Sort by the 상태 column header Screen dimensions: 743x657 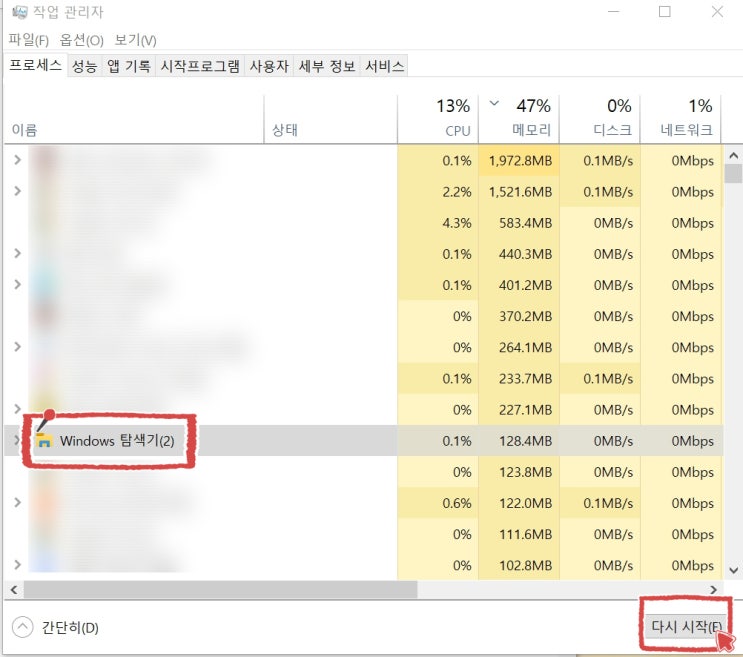330,119
